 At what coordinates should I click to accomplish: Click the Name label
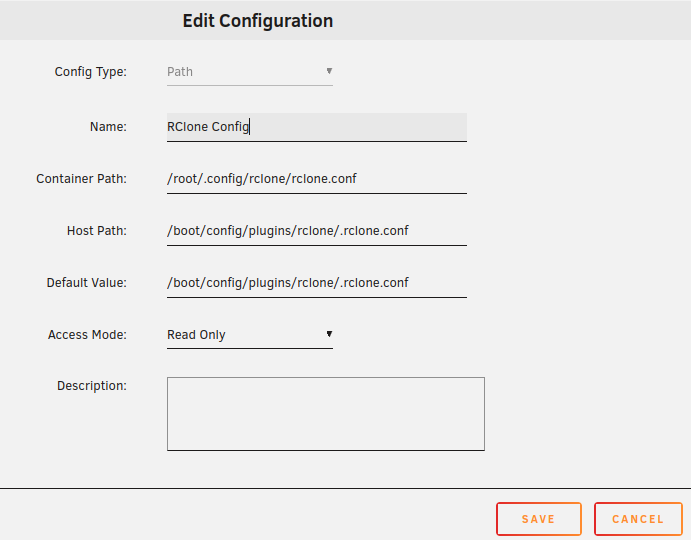(x=108, y=127)
